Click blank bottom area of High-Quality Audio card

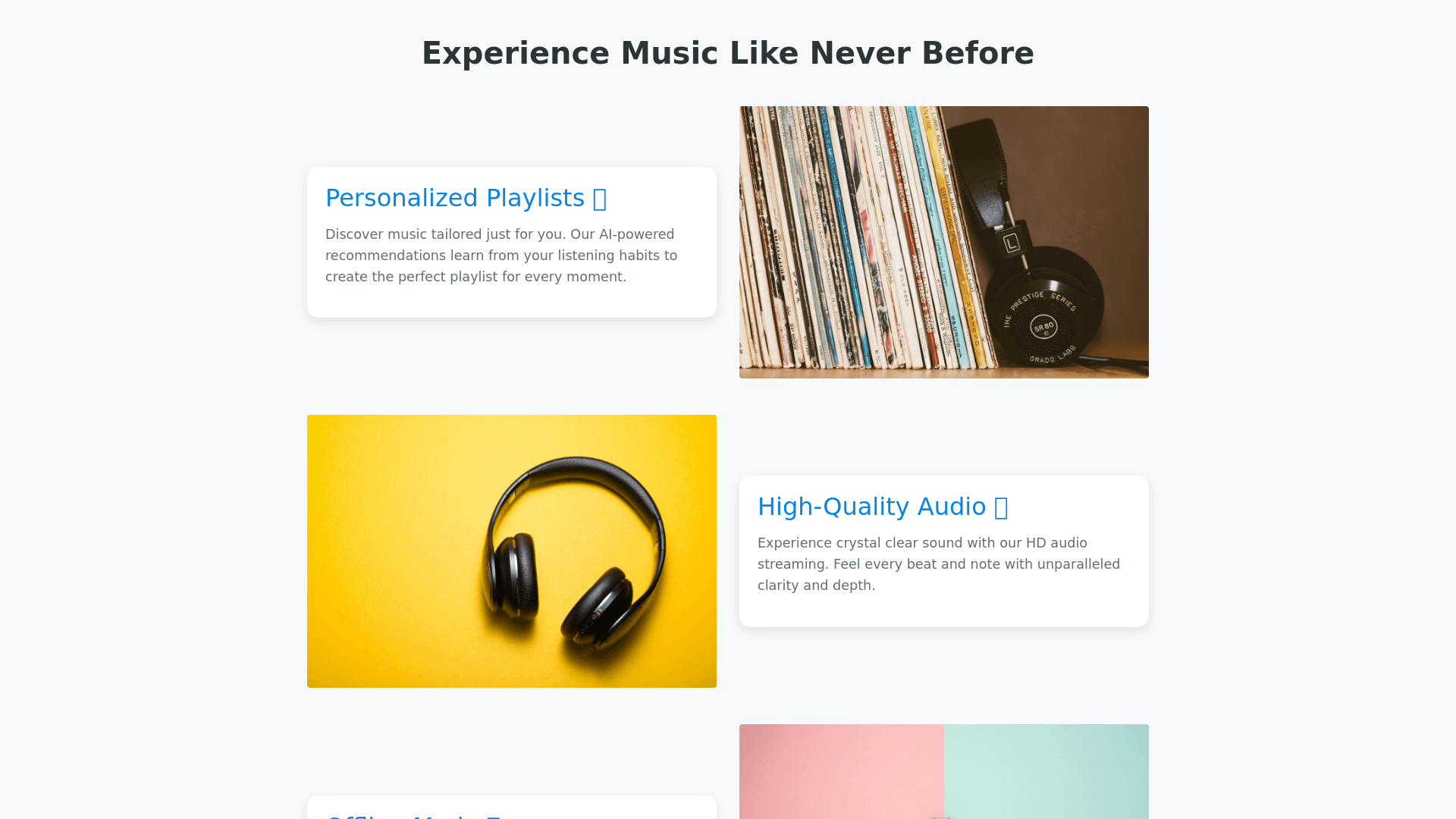coord(944,612)
